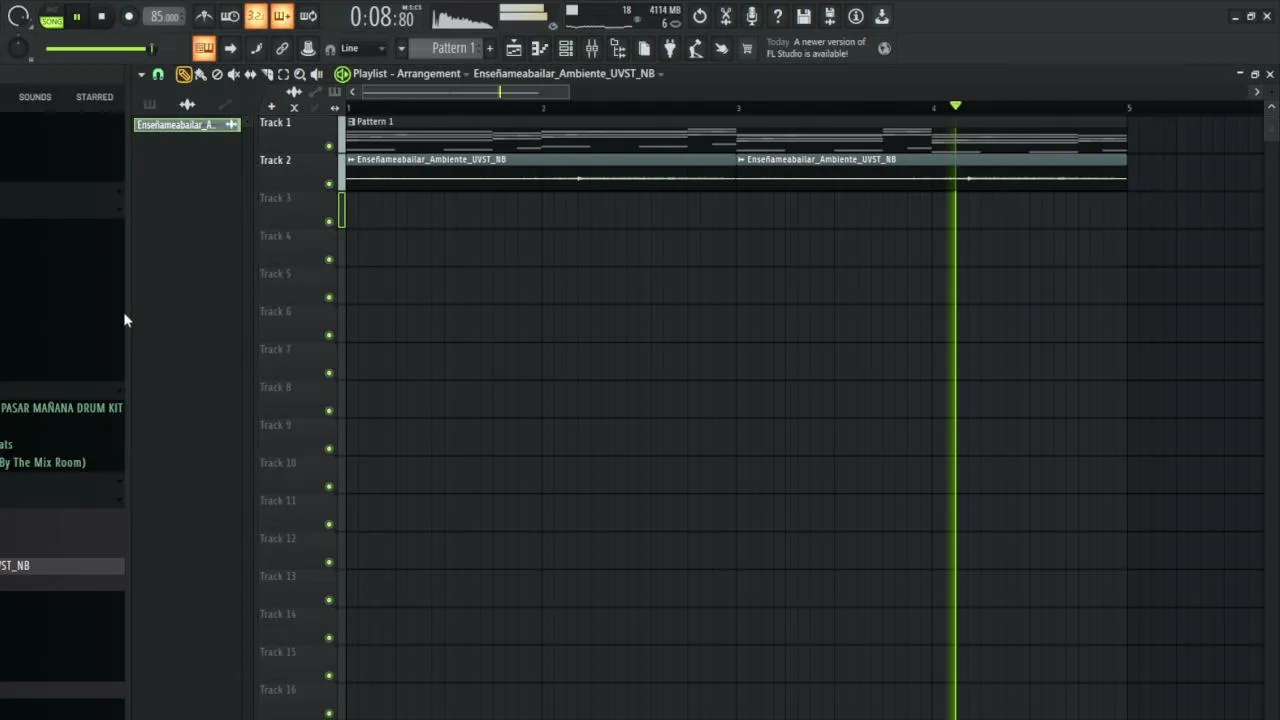Viewport: 1280px width, 720px height.
Task: Select the playlist Mute tool
Action: click(234, 74)
